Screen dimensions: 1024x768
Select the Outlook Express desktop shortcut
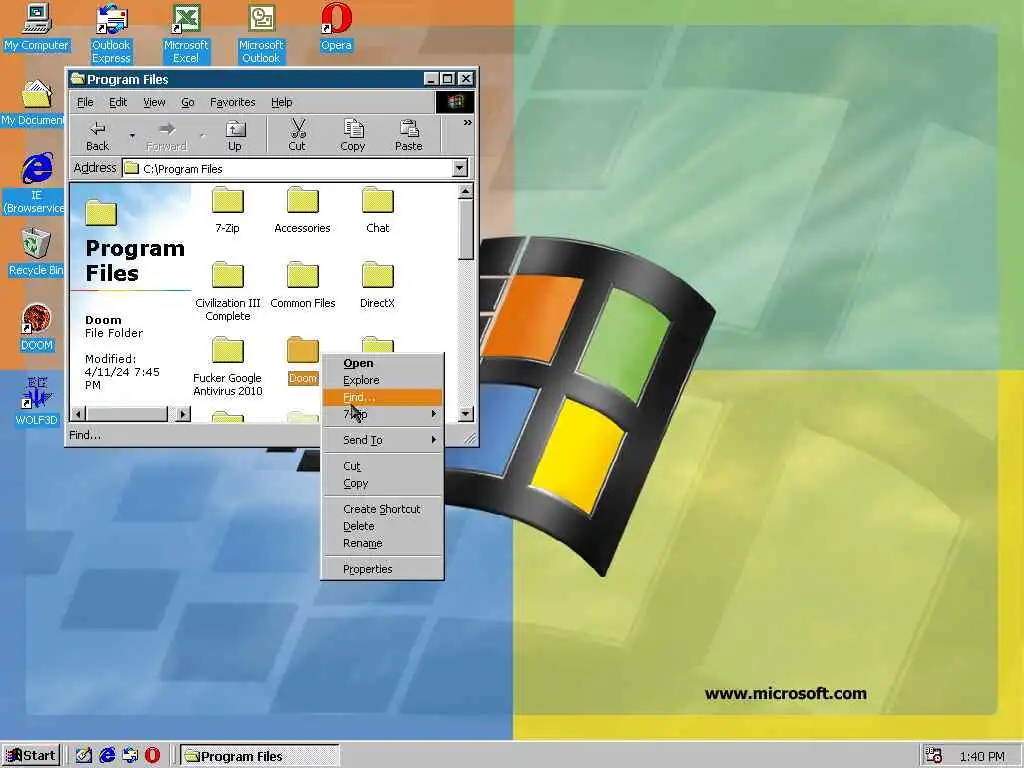pos(111,33)
